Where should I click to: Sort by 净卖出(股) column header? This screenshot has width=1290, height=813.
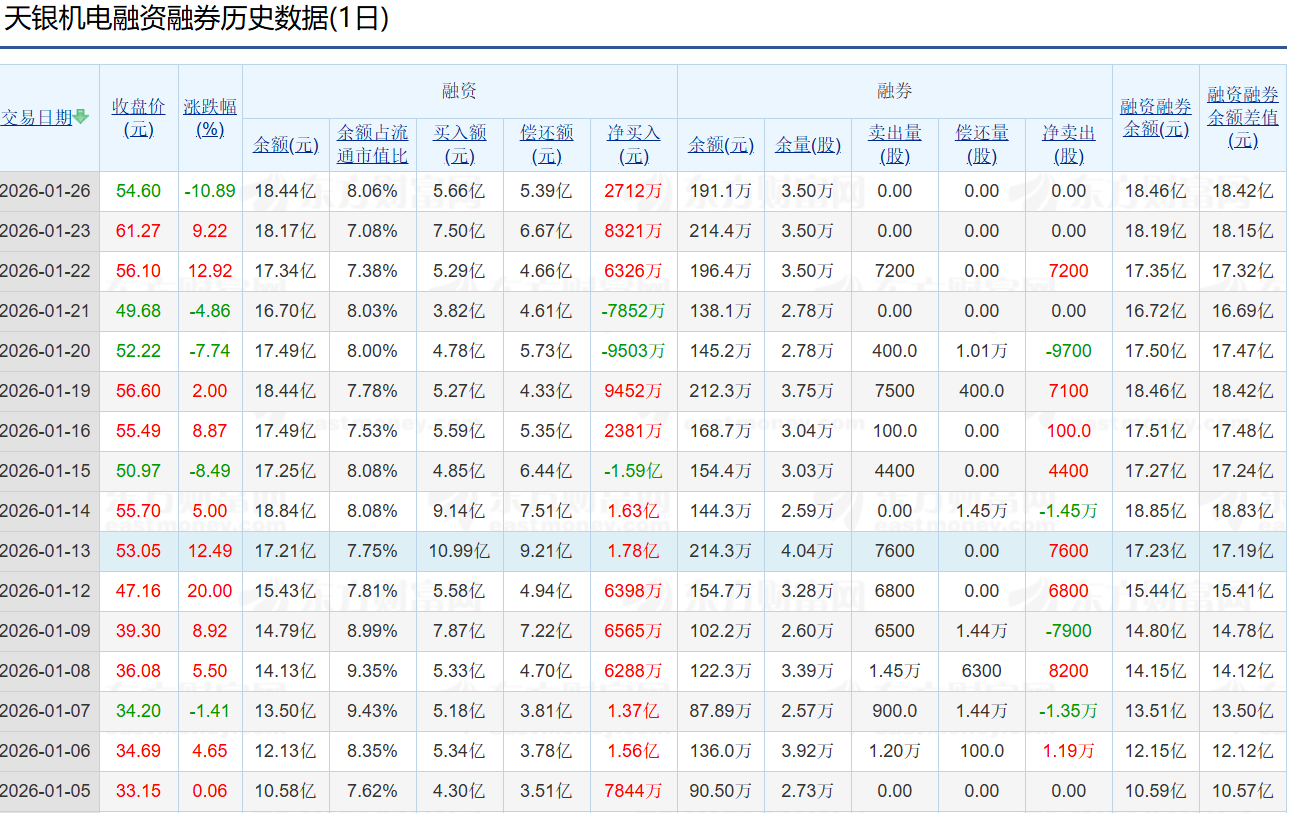point(1069,144)
